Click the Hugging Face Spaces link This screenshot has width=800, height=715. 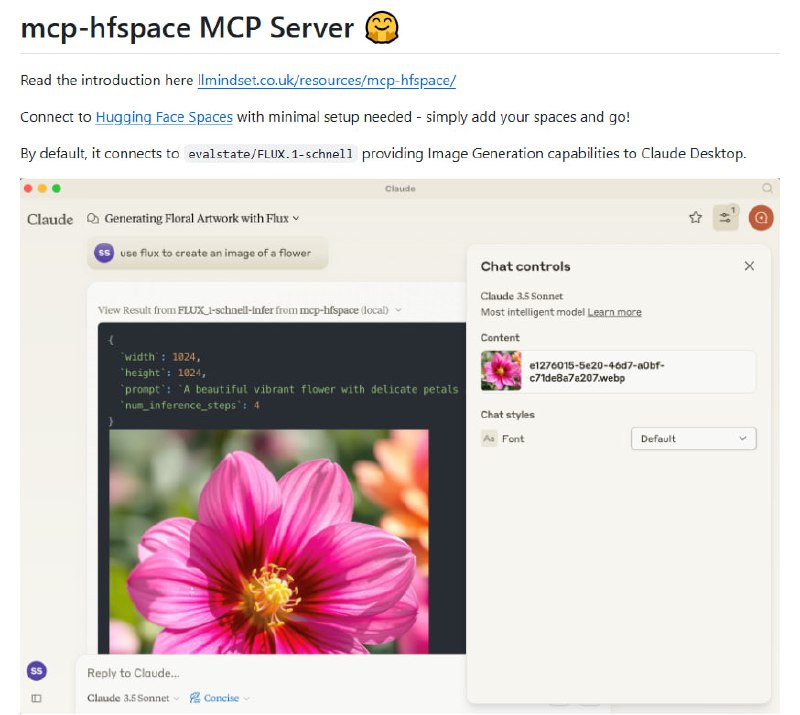162,117
